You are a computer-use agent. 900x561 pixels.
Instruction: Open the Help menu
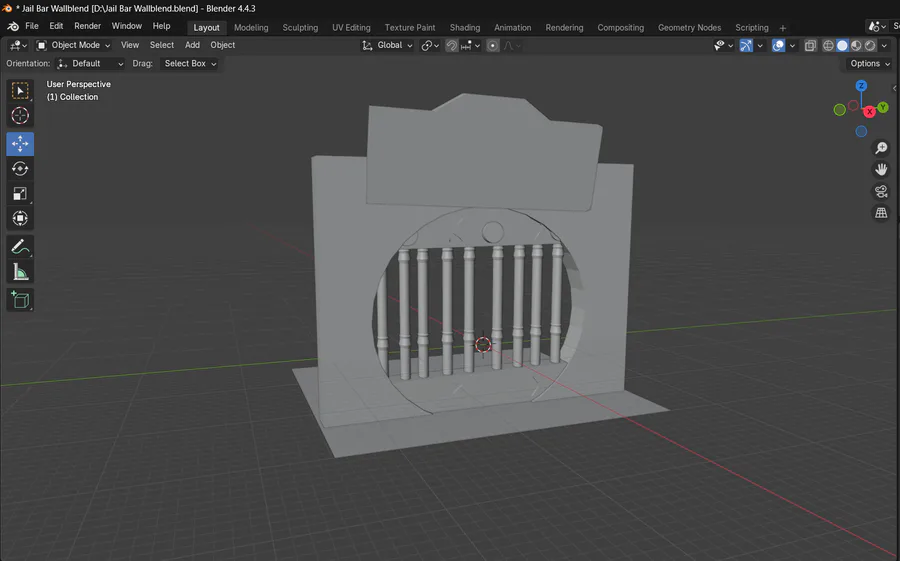pos(161,26)
